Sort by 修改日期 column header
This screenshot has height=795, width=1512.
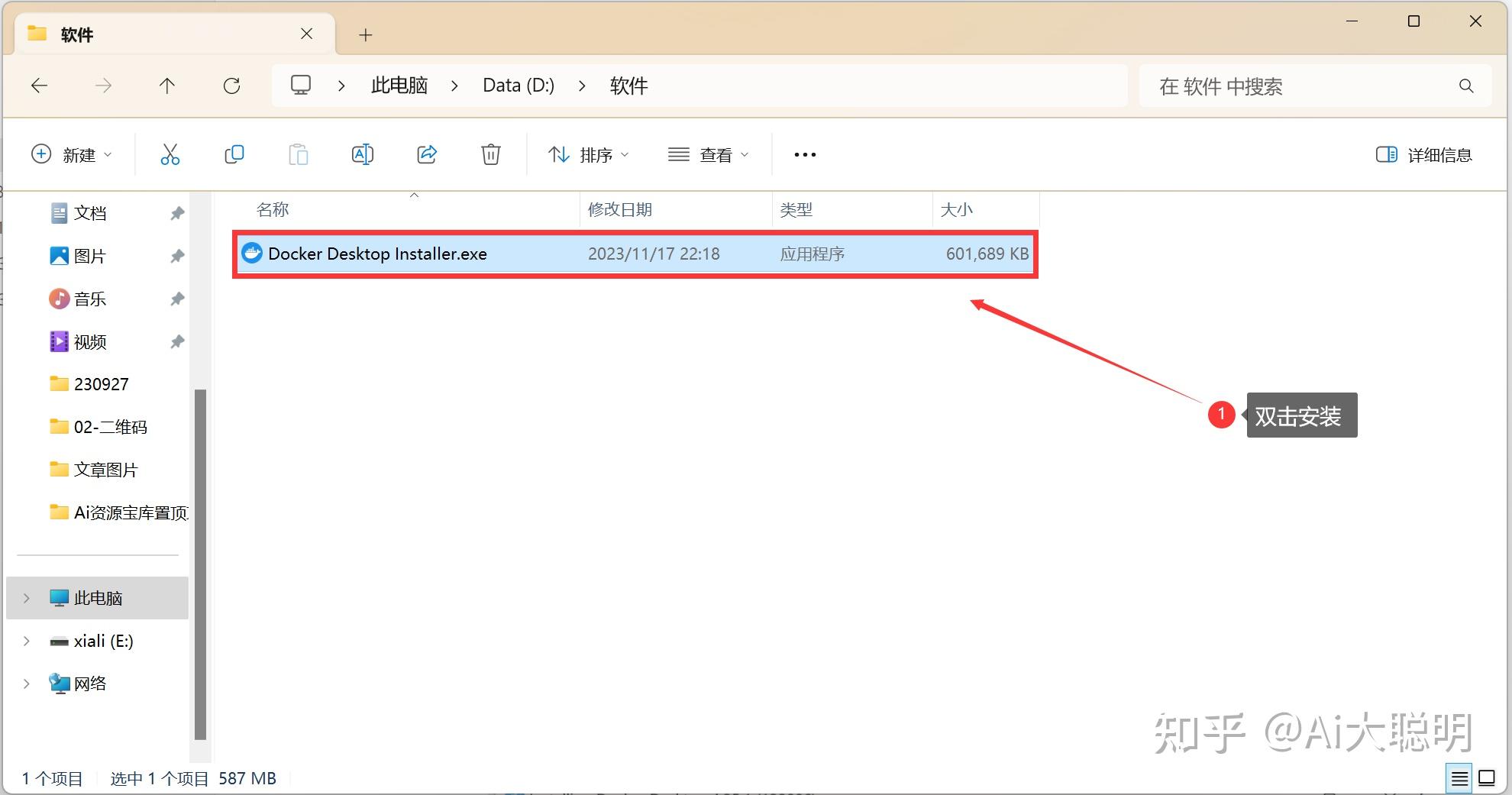[x=620, y=209]
